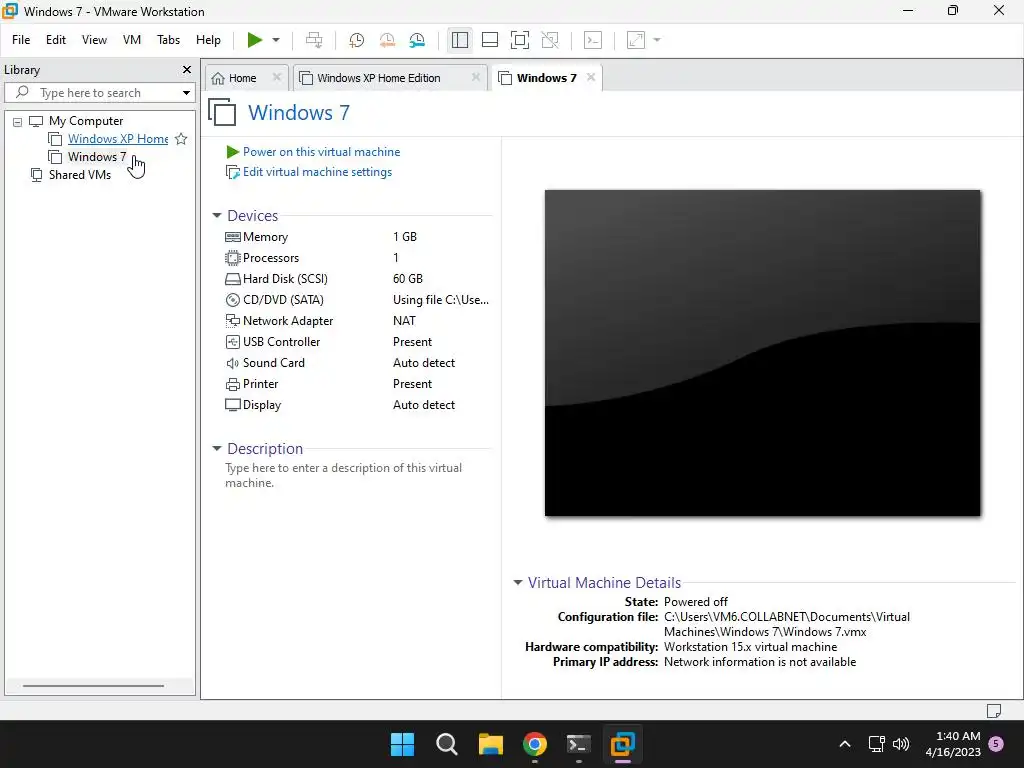Close the Library panel
The image size is (1024, 768).
[x=187, y=69]
